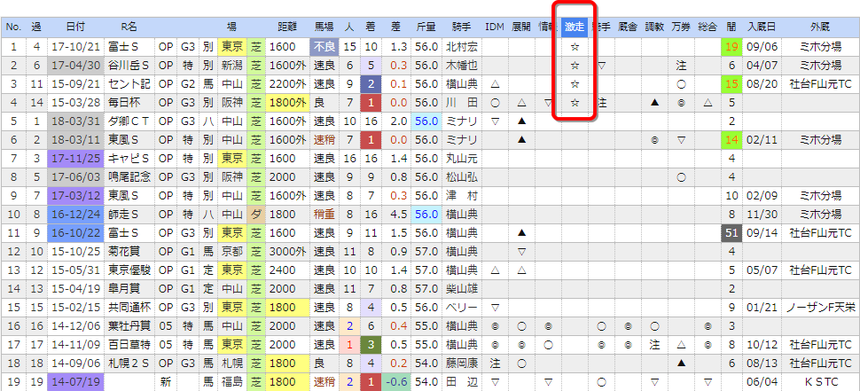This screenshot has height=391, width=860.
Task: Click jockey name 田辺
Action: [461, 382]
